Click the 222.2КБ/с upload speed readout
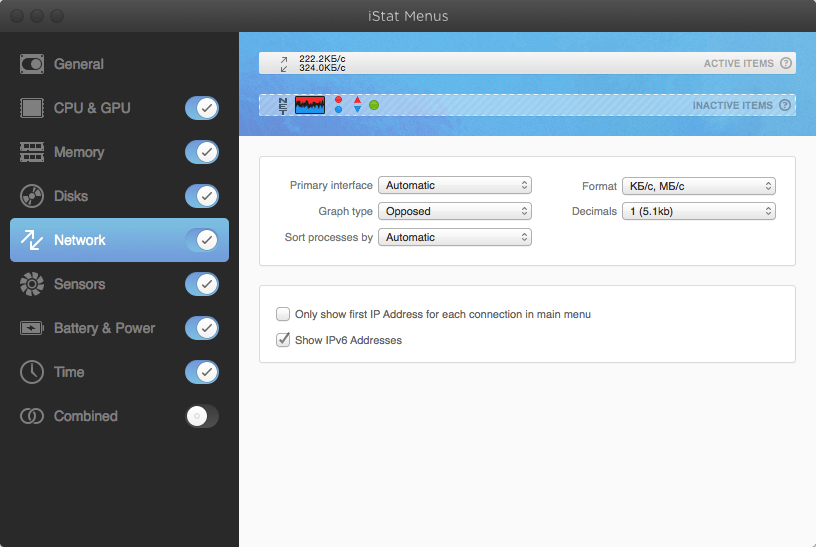This screenshot has height=547, width=816. tap(322, 59)
